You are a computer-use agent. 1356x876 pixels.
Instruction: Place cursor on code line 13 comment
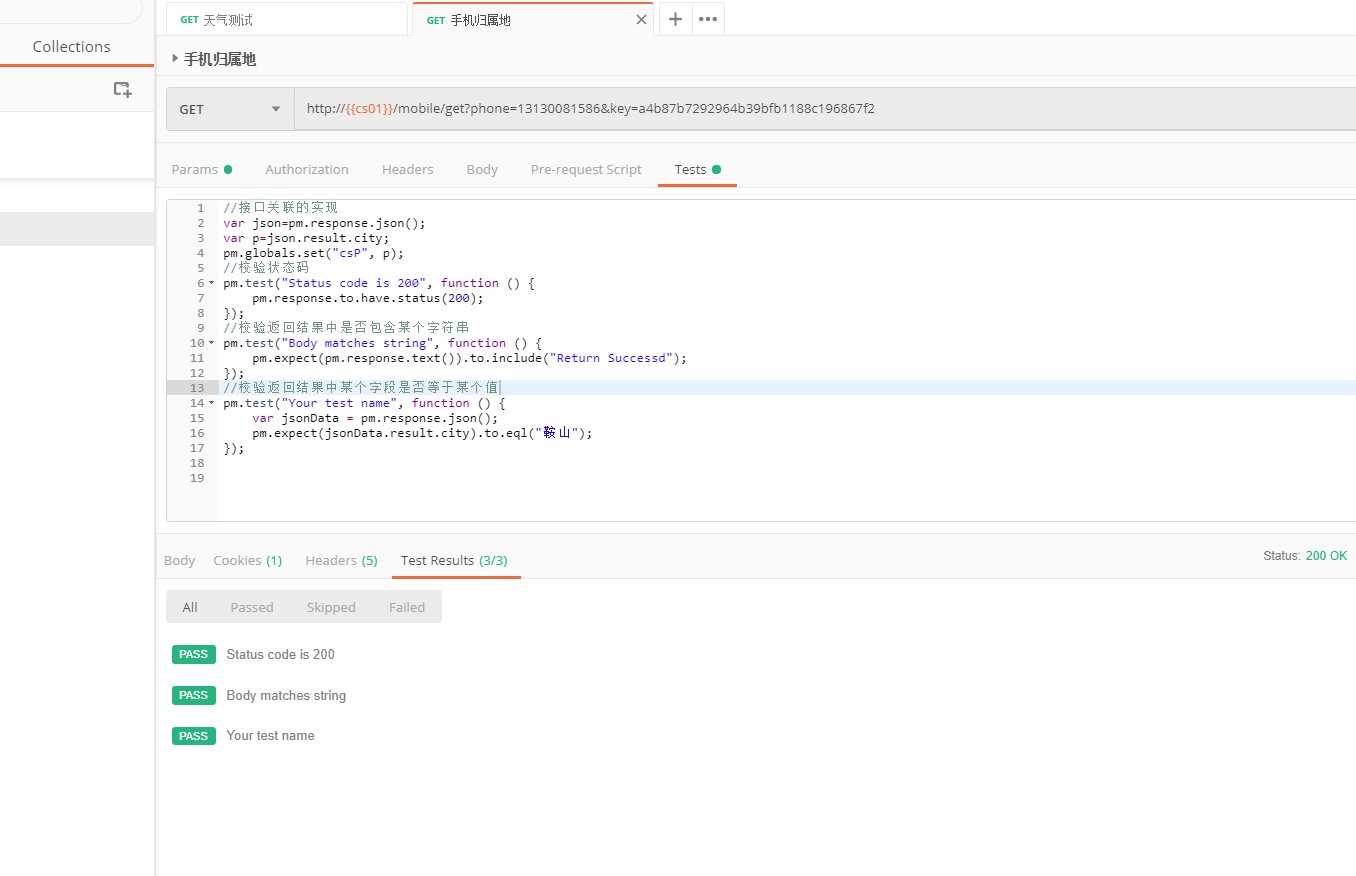point(361,388)
